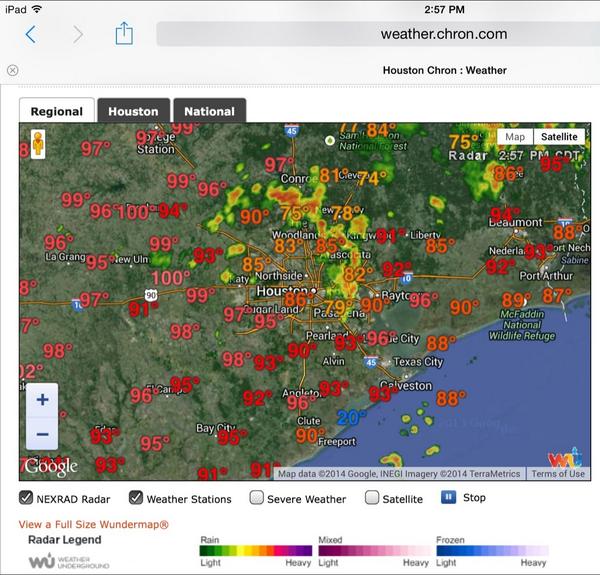The image size is (600, 575).
Task: Switch to the Houston tab
Action: [x=133, y=111]
